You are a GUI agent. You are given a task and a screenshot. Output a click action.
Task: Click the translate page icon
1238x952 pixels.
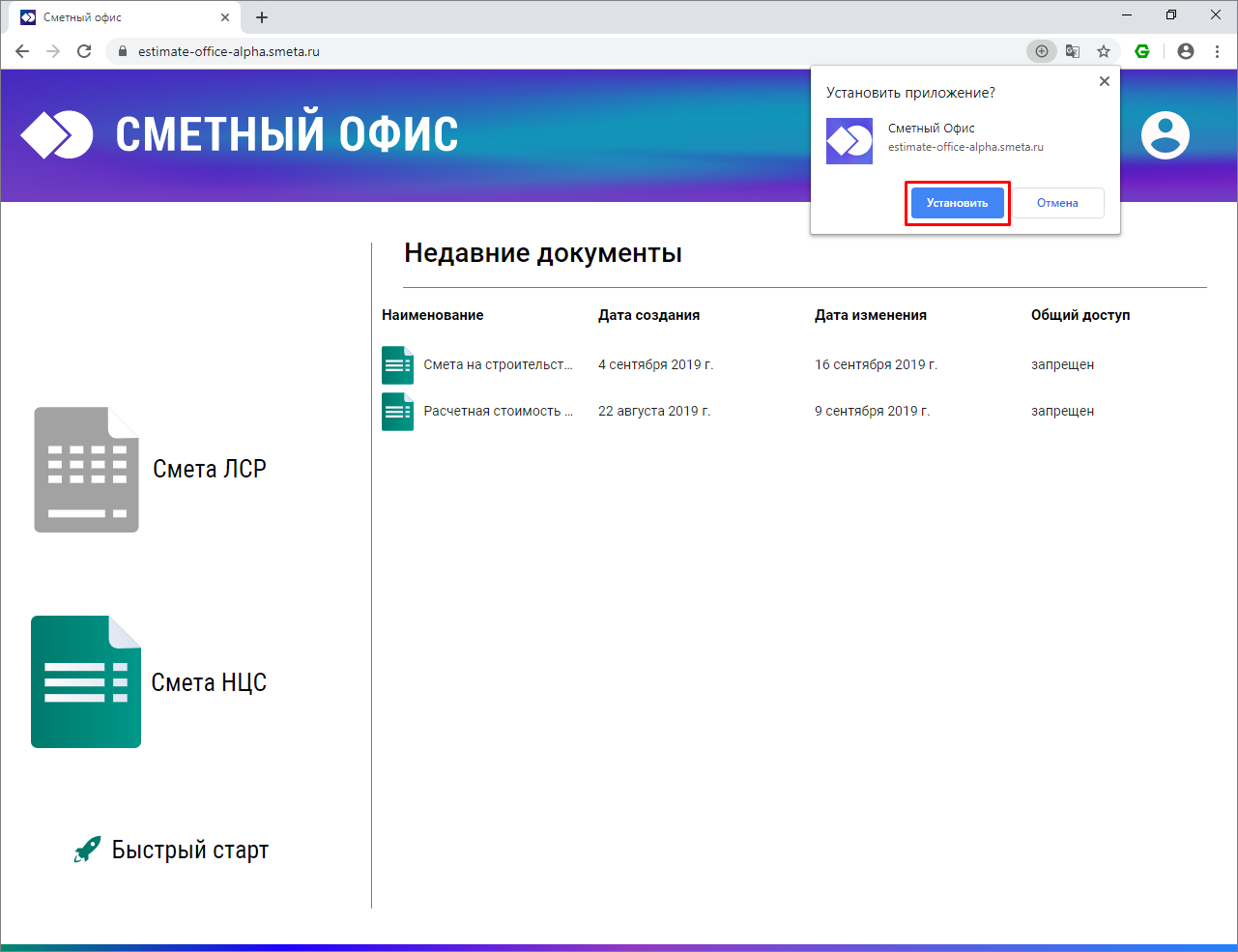1073,51
